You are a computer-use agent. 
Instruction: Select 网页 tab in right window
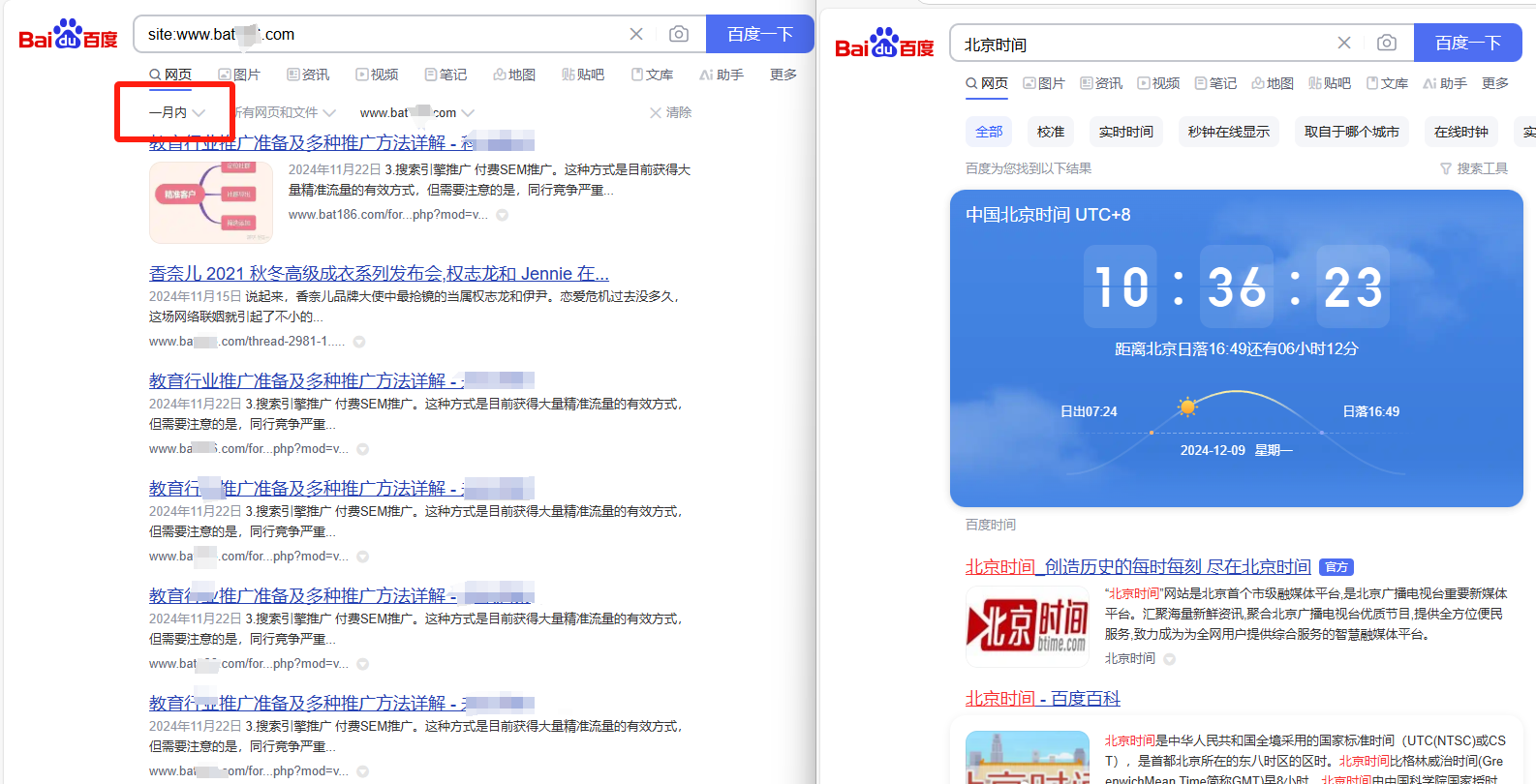pos(987,83)
